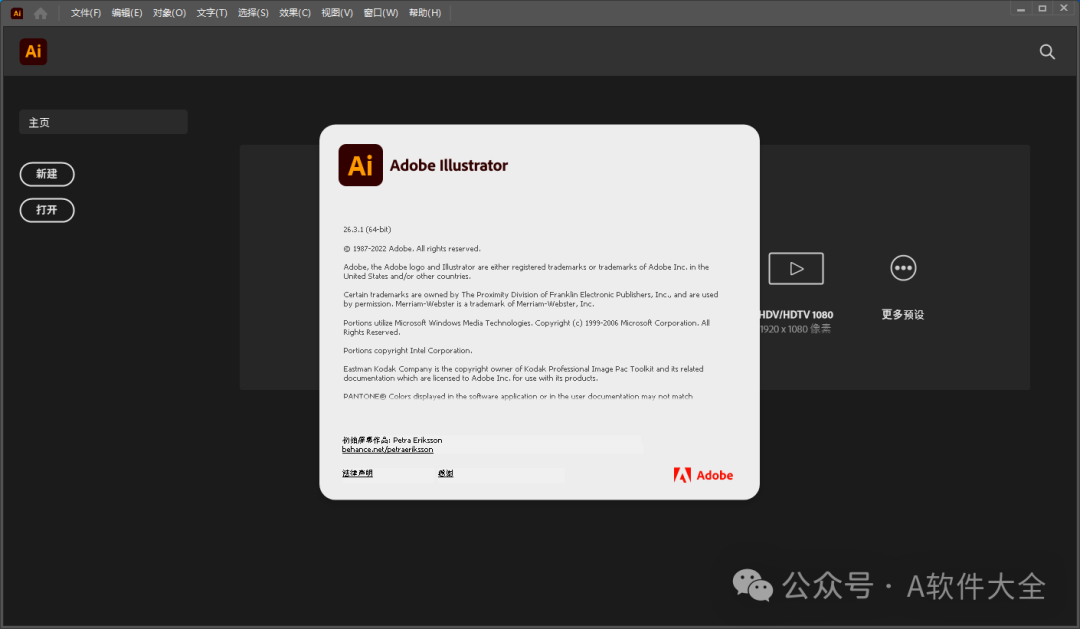Open the 文字(T) menu
1080x629 pixels.
tap(211, 13)
